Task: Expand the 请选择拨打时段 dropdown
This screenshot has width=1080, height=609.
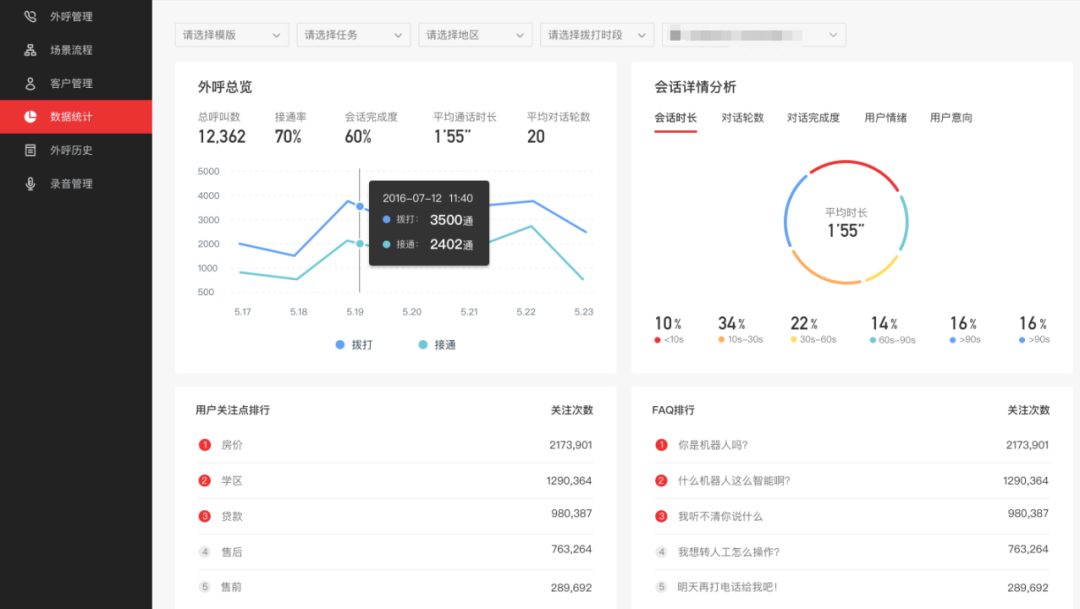Action: pyautogui.click(x=598, y=35)
